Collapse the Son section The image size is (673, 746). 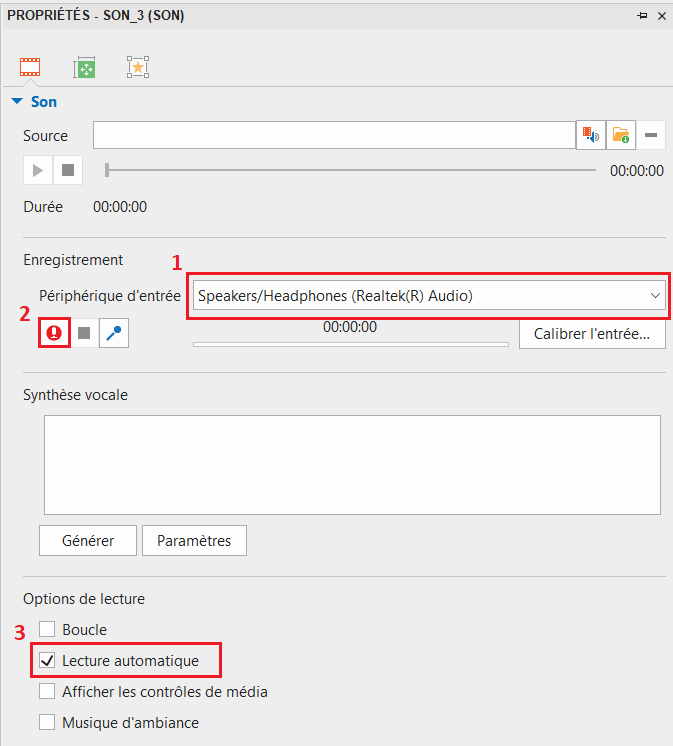point(16,102)
